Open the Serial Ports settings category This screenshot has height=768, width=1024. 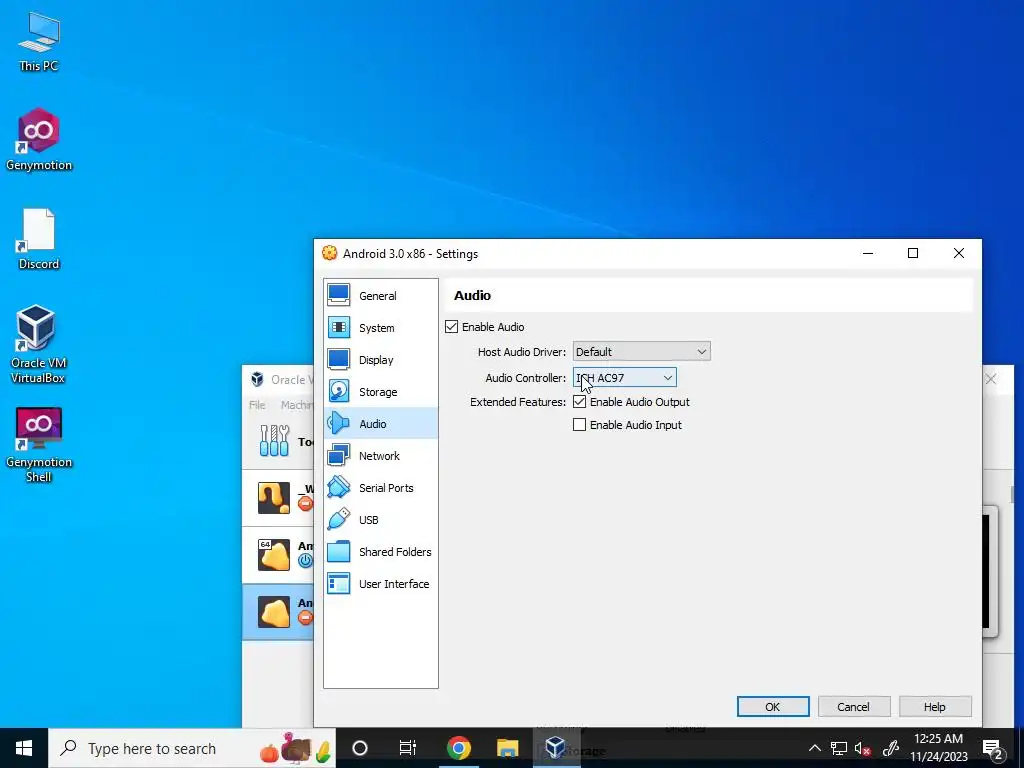pyautogui.click(x=380, y=488)
